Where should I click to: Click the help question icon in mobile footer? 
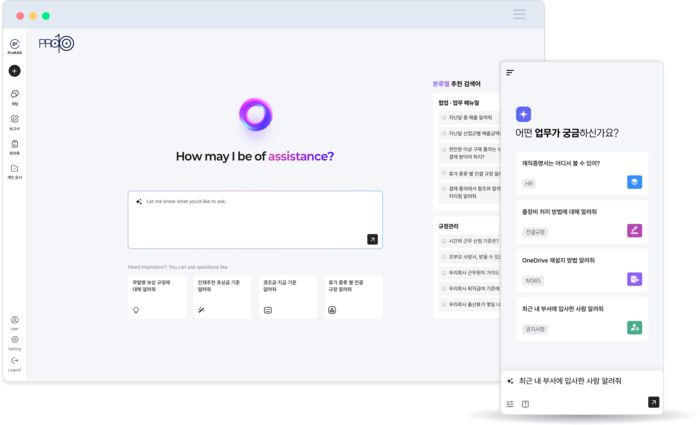click(x=525, y=404)
